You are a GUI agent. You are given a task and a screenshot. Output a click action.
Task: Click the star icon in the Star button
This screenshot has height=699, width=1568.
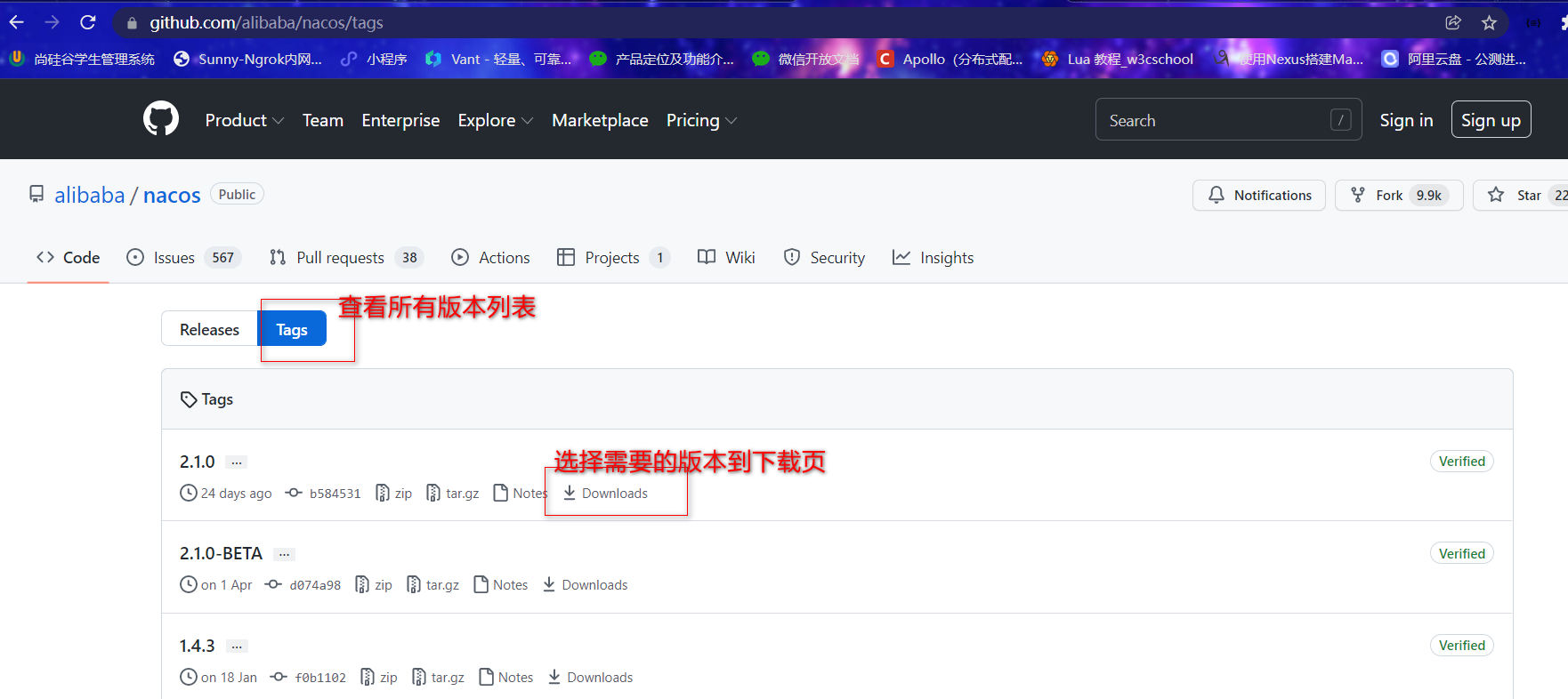click(1496, 195)
